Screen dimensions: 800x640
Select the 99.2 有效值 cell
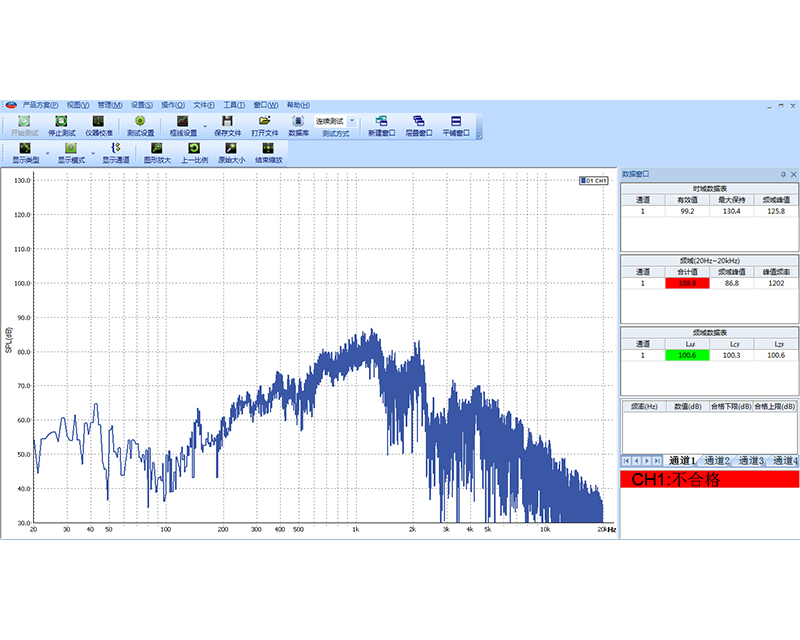687,211
